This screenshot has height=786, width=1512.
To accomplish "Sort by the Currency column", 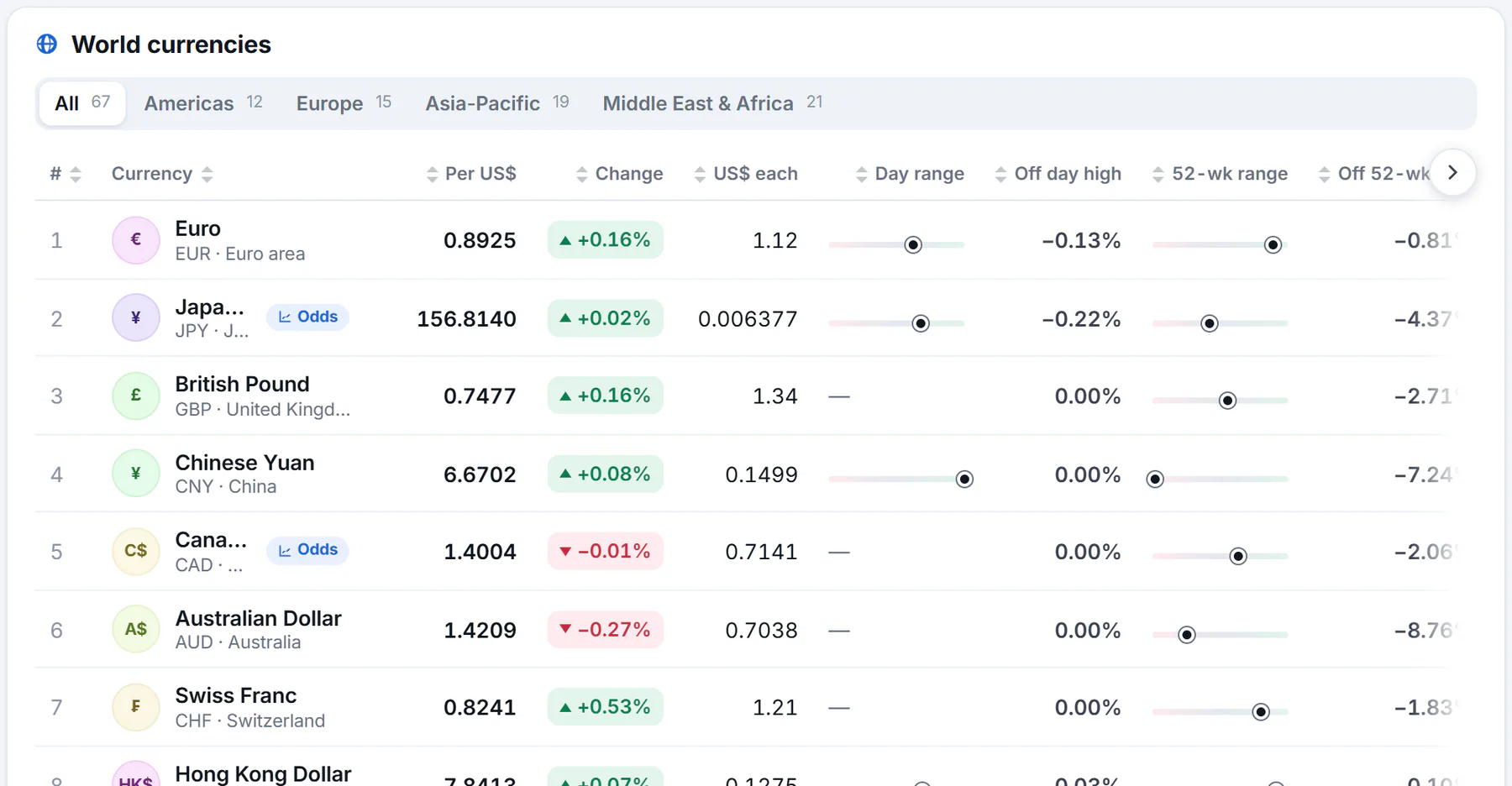I will [x=162, y=174].
